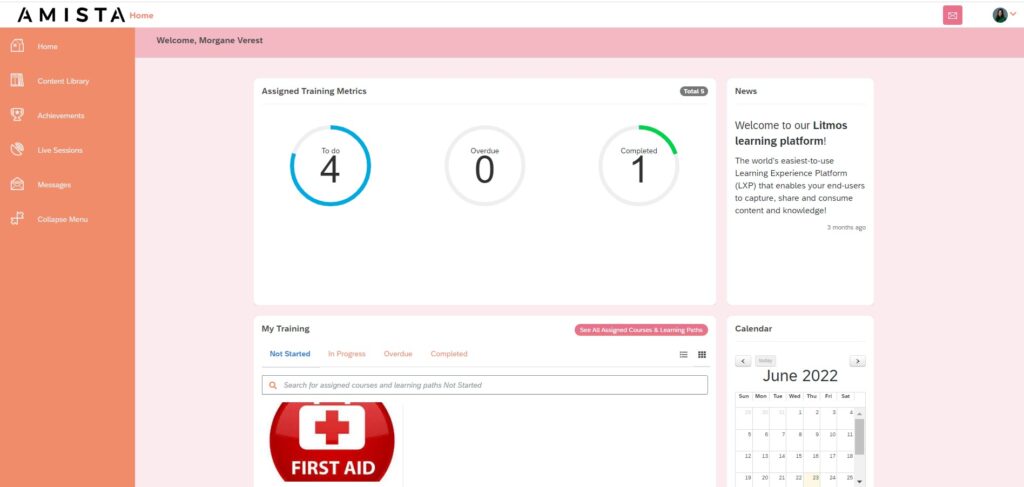The height and width of the screenshot is (487, 1024).
Task: Click the calendar scrollbar thumb
Action: [859, 437]
